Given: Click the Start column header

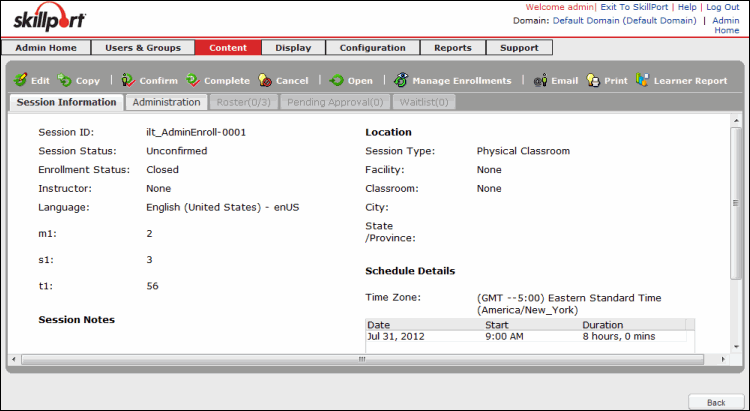Looking at the screenshot, I should tap(532, 325).
